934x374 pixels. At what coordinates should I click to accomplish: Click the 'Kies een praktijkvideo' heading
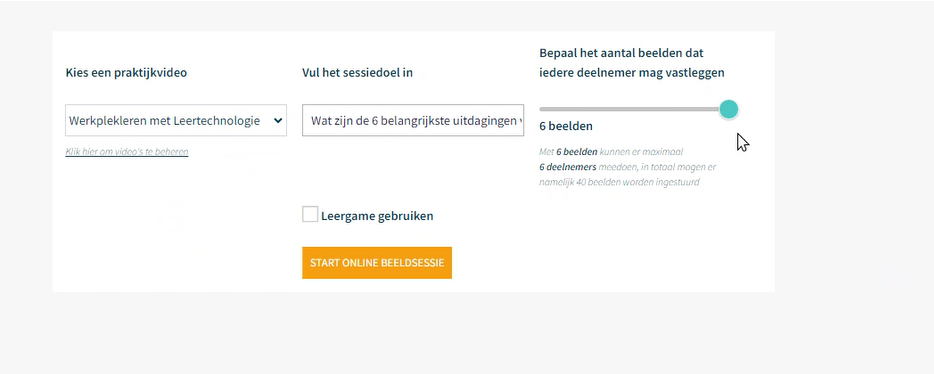[x=126, y=73]
